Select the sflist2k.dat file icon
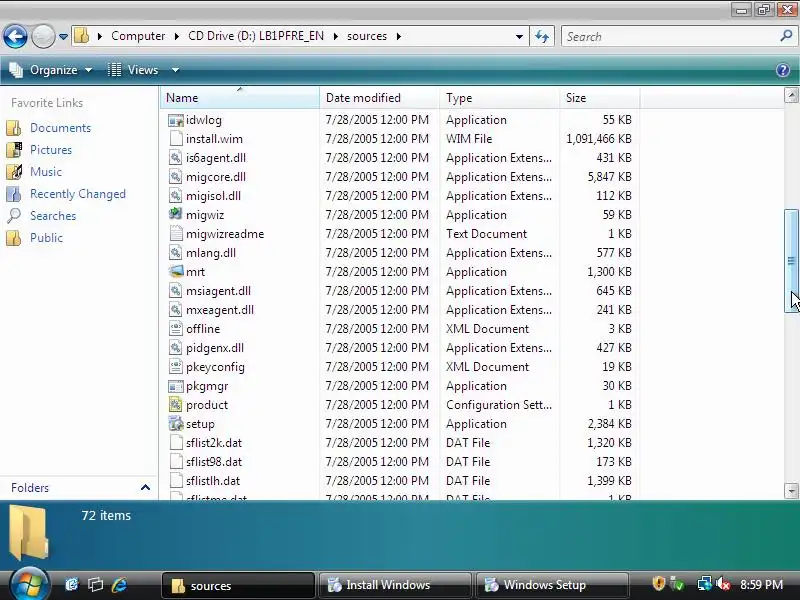The width and height of the screenshot is (800, 600). point(176,443)
